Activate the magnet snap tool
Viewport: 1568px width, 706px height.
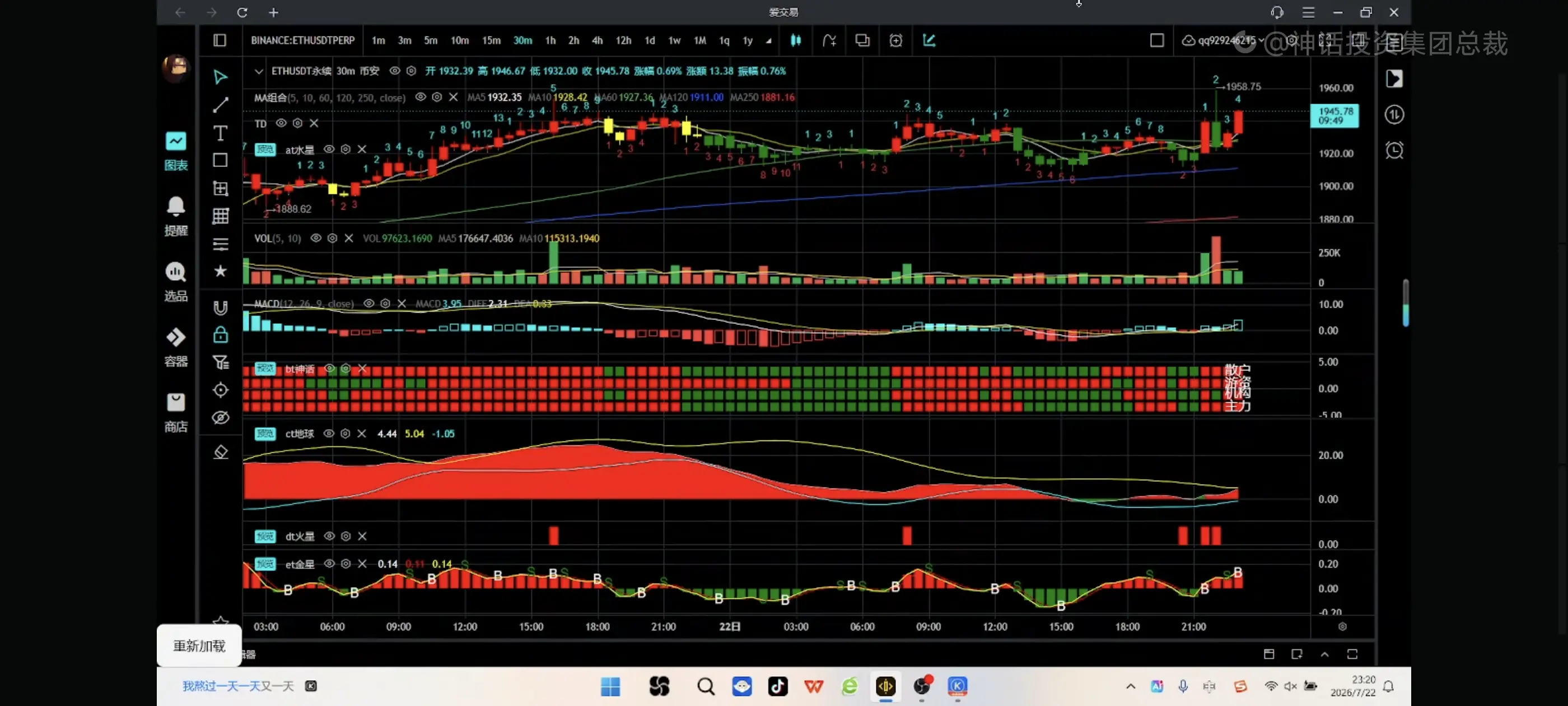[220, 307]
